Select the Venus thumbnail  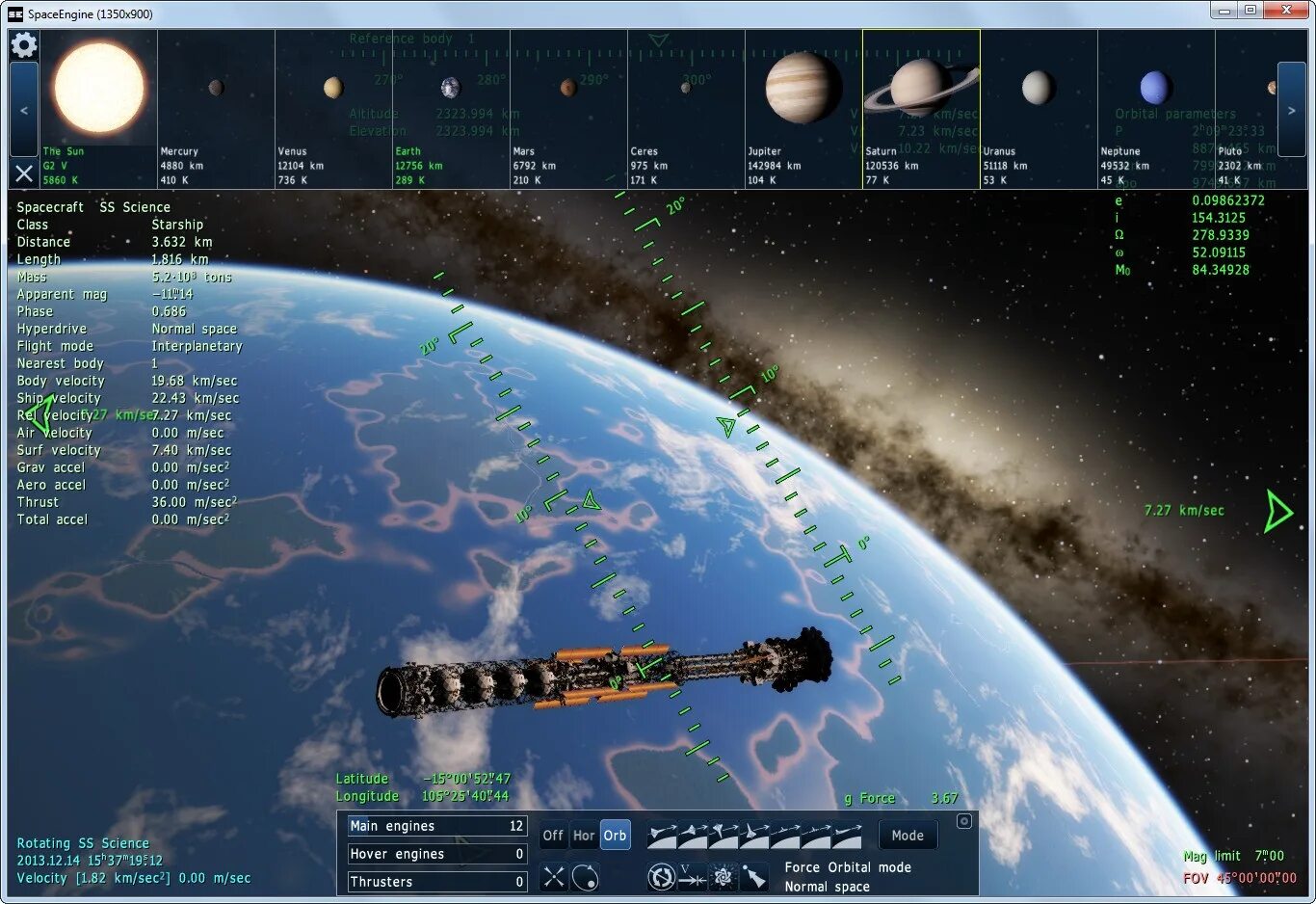click(334, 109)
